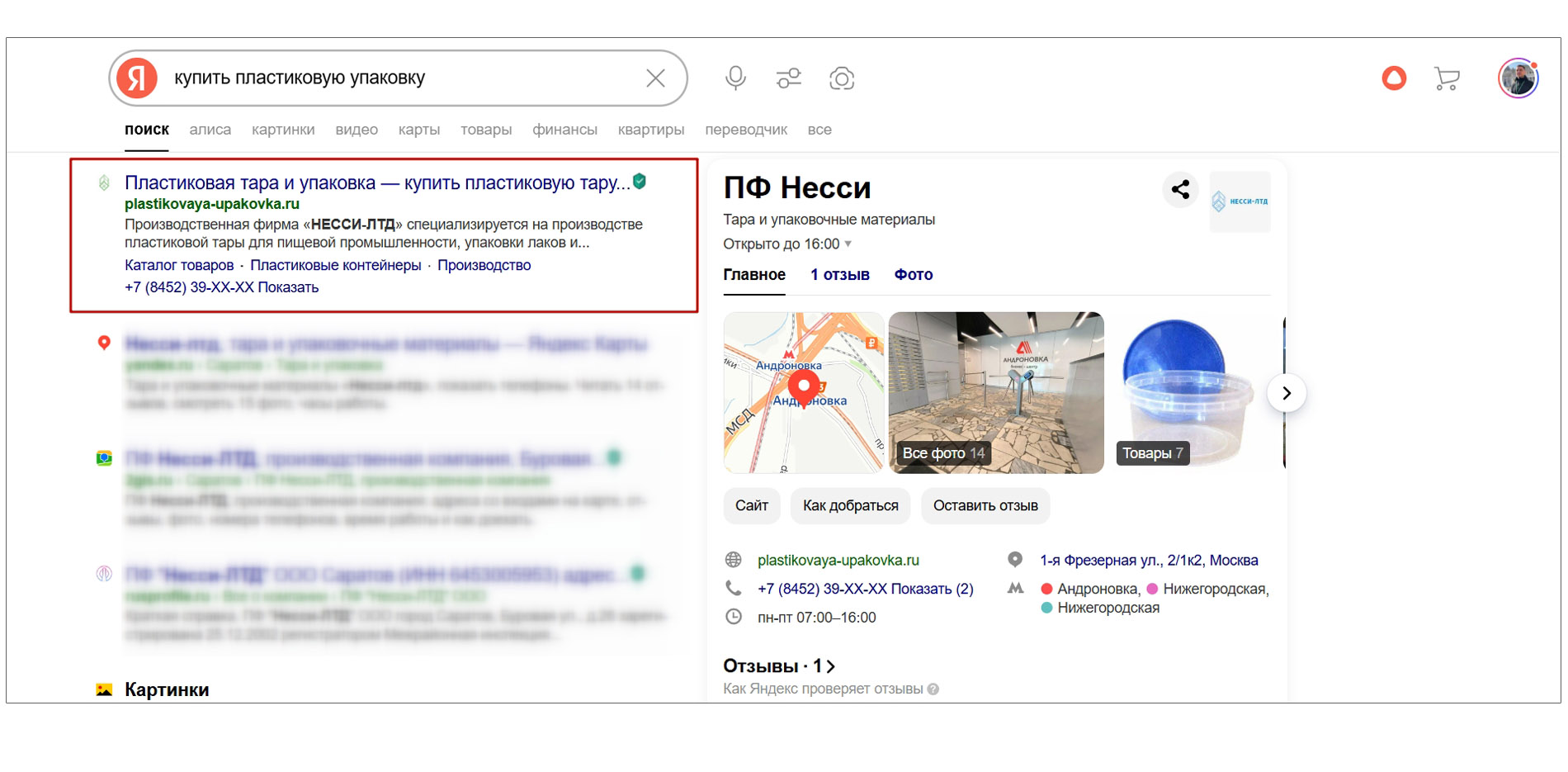The height and width of the screenshot is (772, 1568).
Task: Activate voice search microphone icon
Action: (x=735, y=78)
